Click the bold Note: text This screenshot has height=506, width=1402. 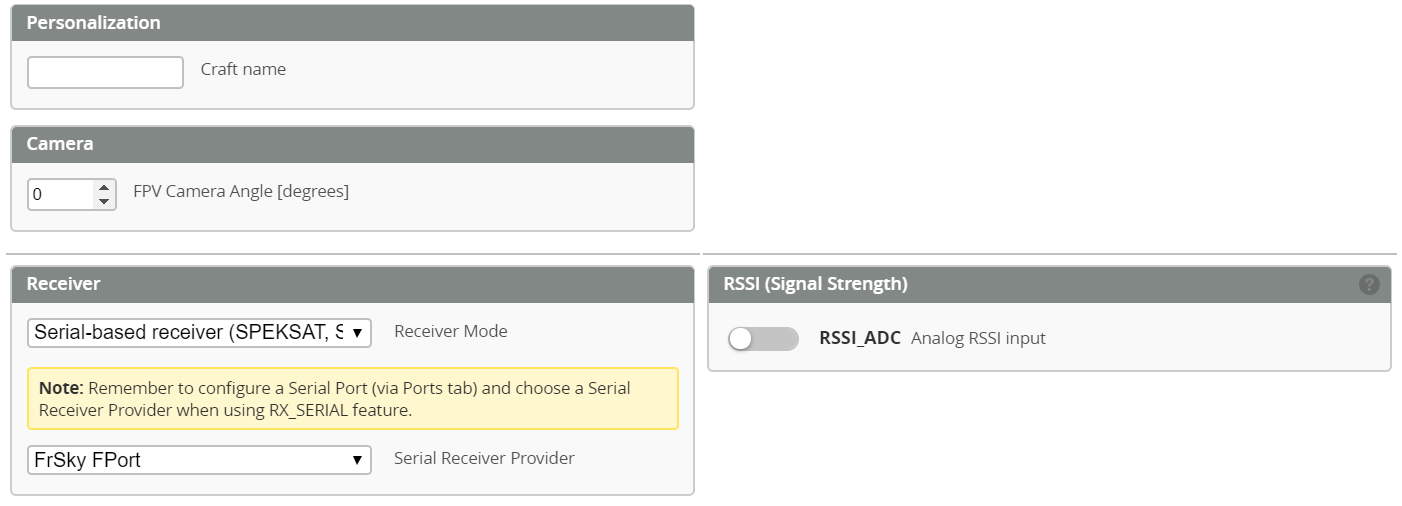(x=61, y=388)
